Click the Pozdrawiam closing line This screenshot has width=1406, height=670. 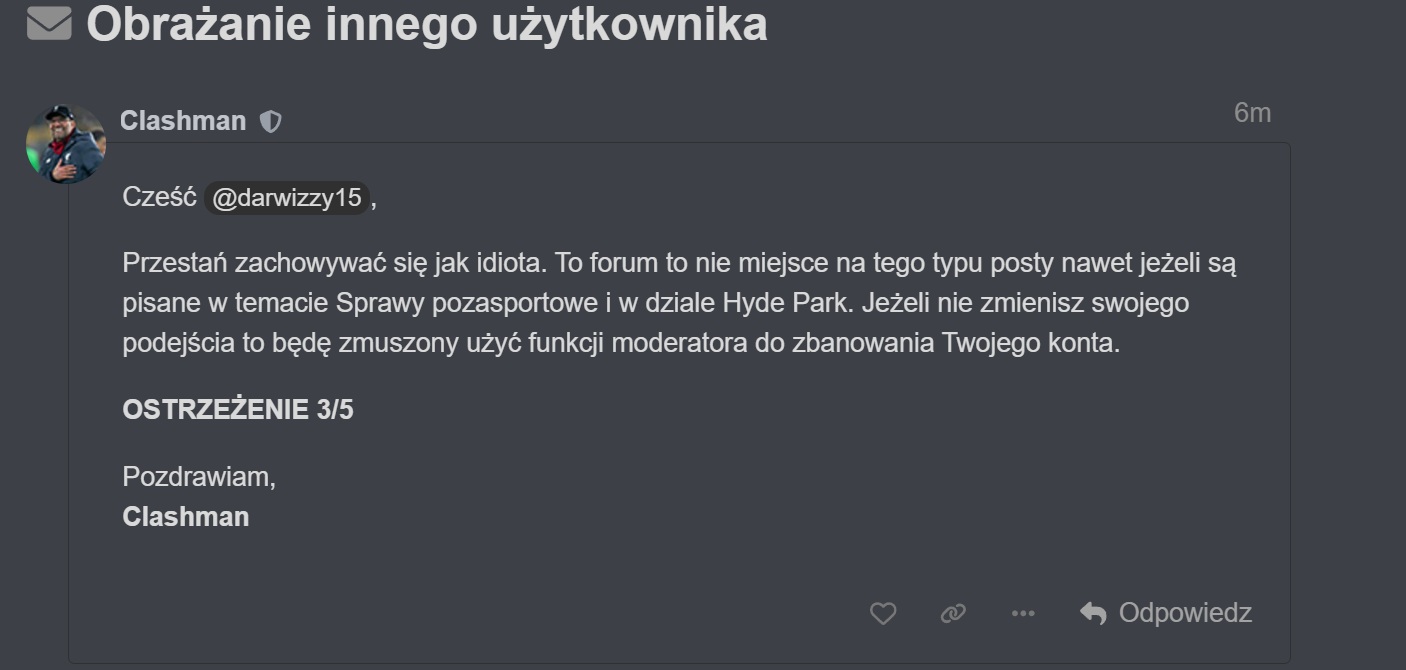(198, 477)
